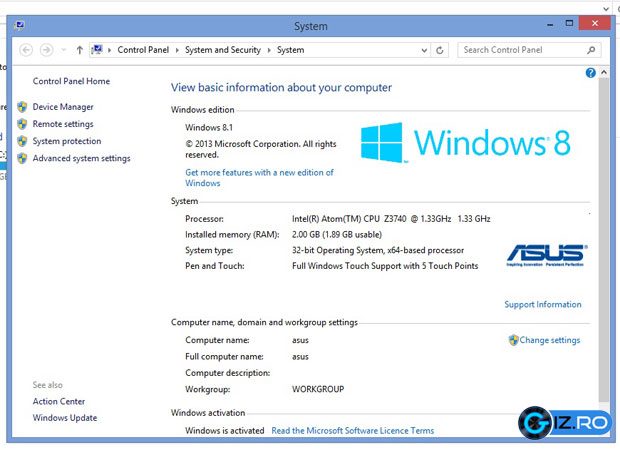Click the vertical scrollbar thumb
620x450 pixels.
coord(604,240)
